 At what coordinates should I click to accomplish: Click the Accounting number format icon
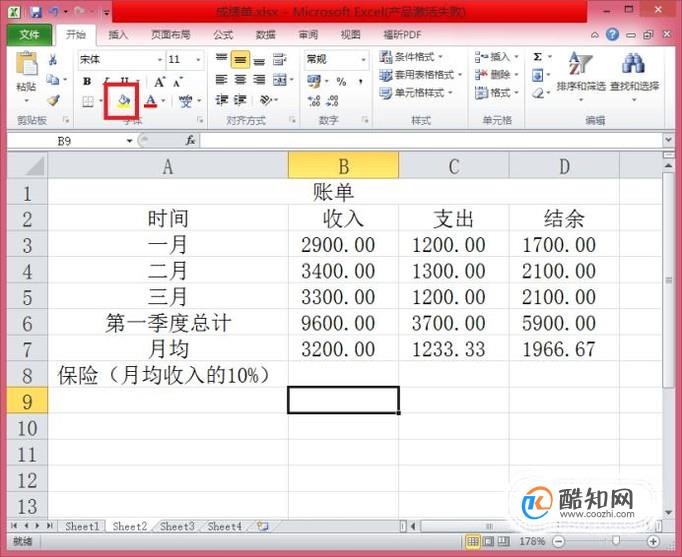[x=314, y=81]
